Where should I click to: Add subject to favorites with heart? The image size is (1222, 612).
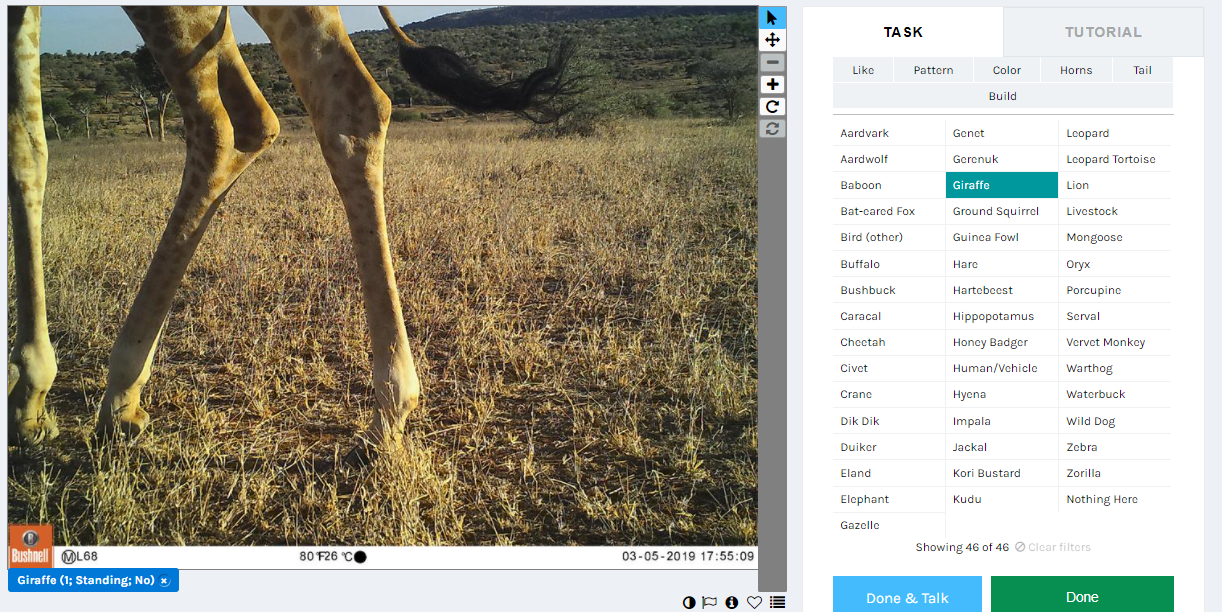click(x=755, y=602)
